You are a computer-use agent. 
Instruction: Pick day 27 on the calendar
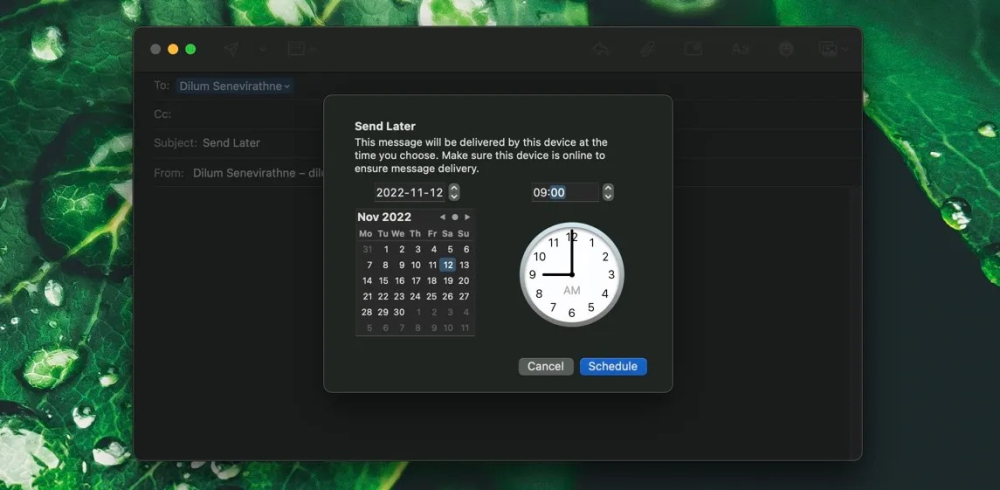coord(464,297)
